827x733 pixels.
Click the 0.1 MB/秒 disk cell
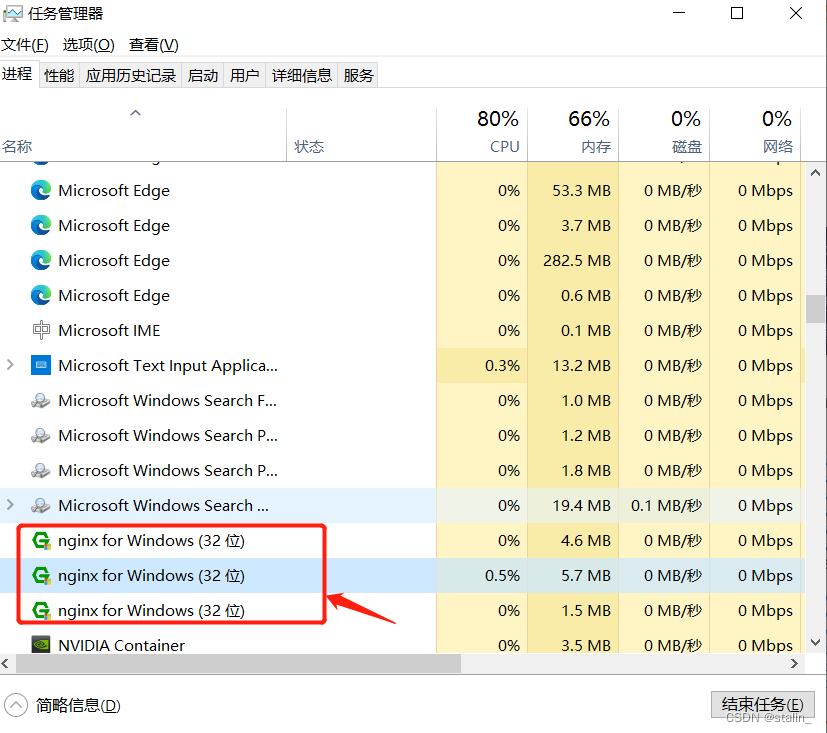[x=666, y=506]
